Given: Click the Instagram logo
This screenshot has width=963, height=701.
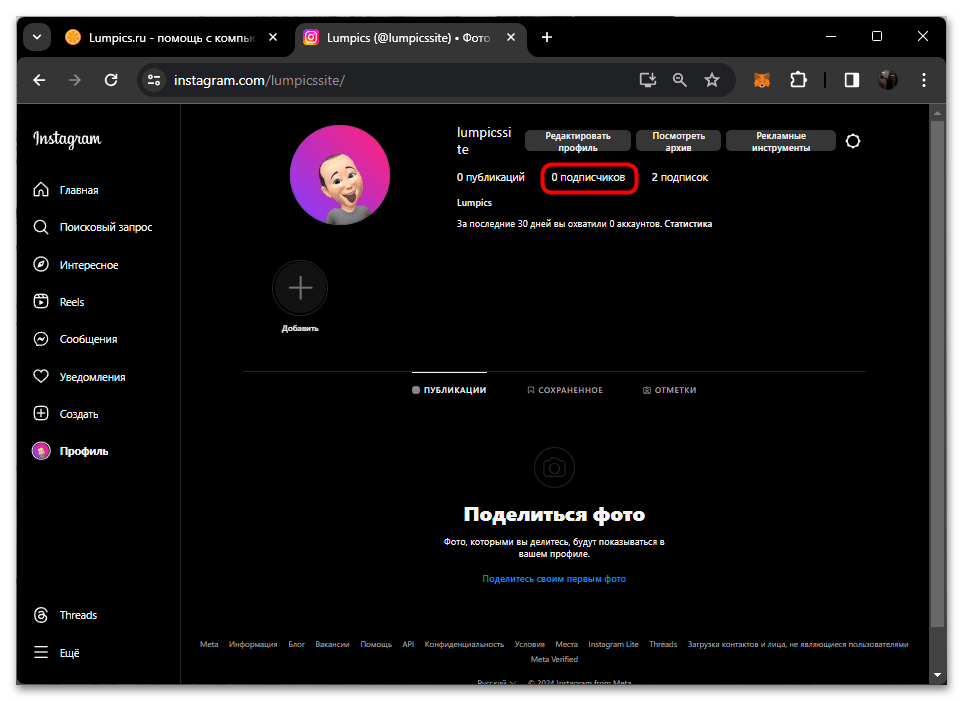Looking at the screenshot, I should pos(67,139).
